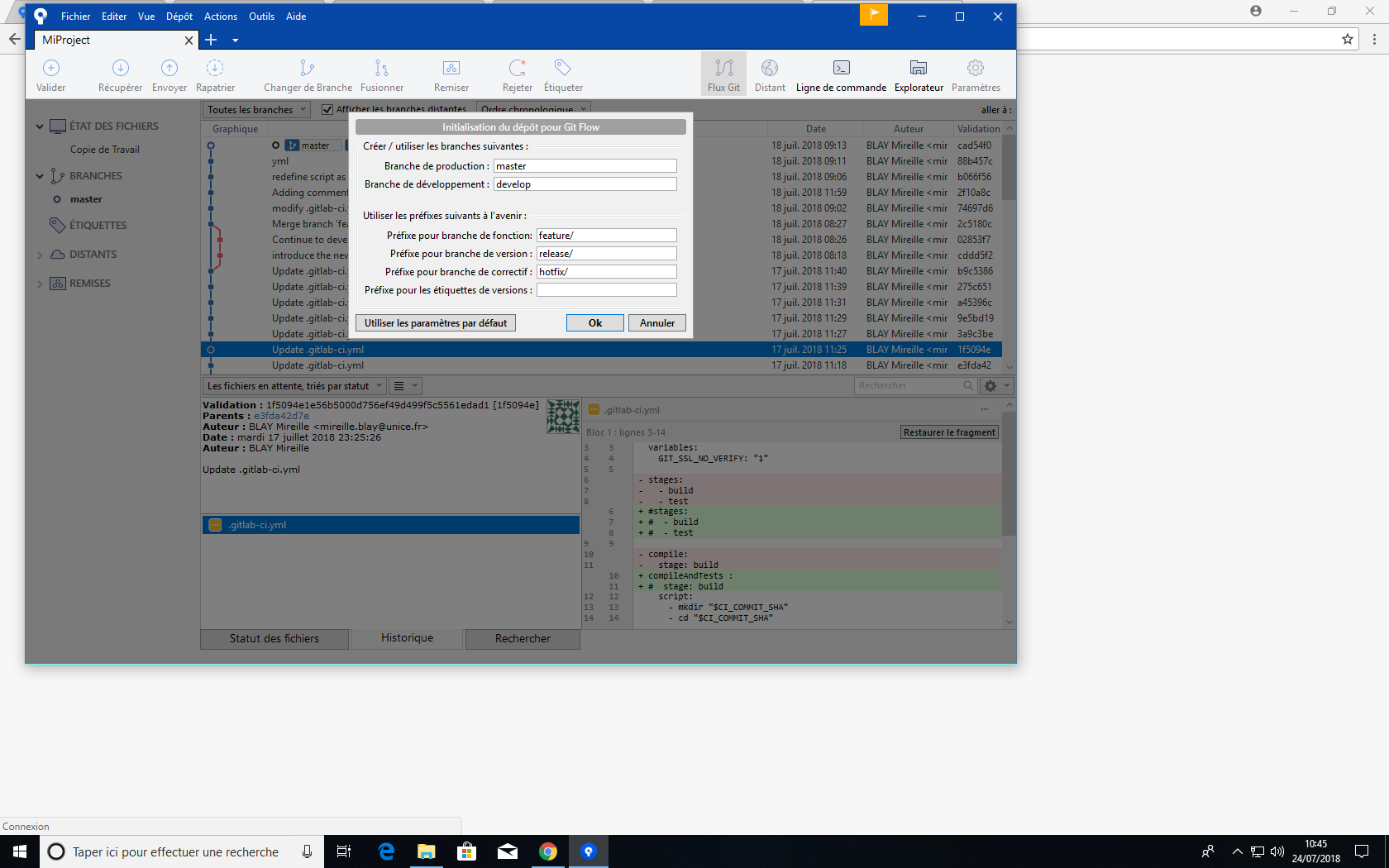
Task: Open the Paramètres gear icon
Action: [976, 69]
